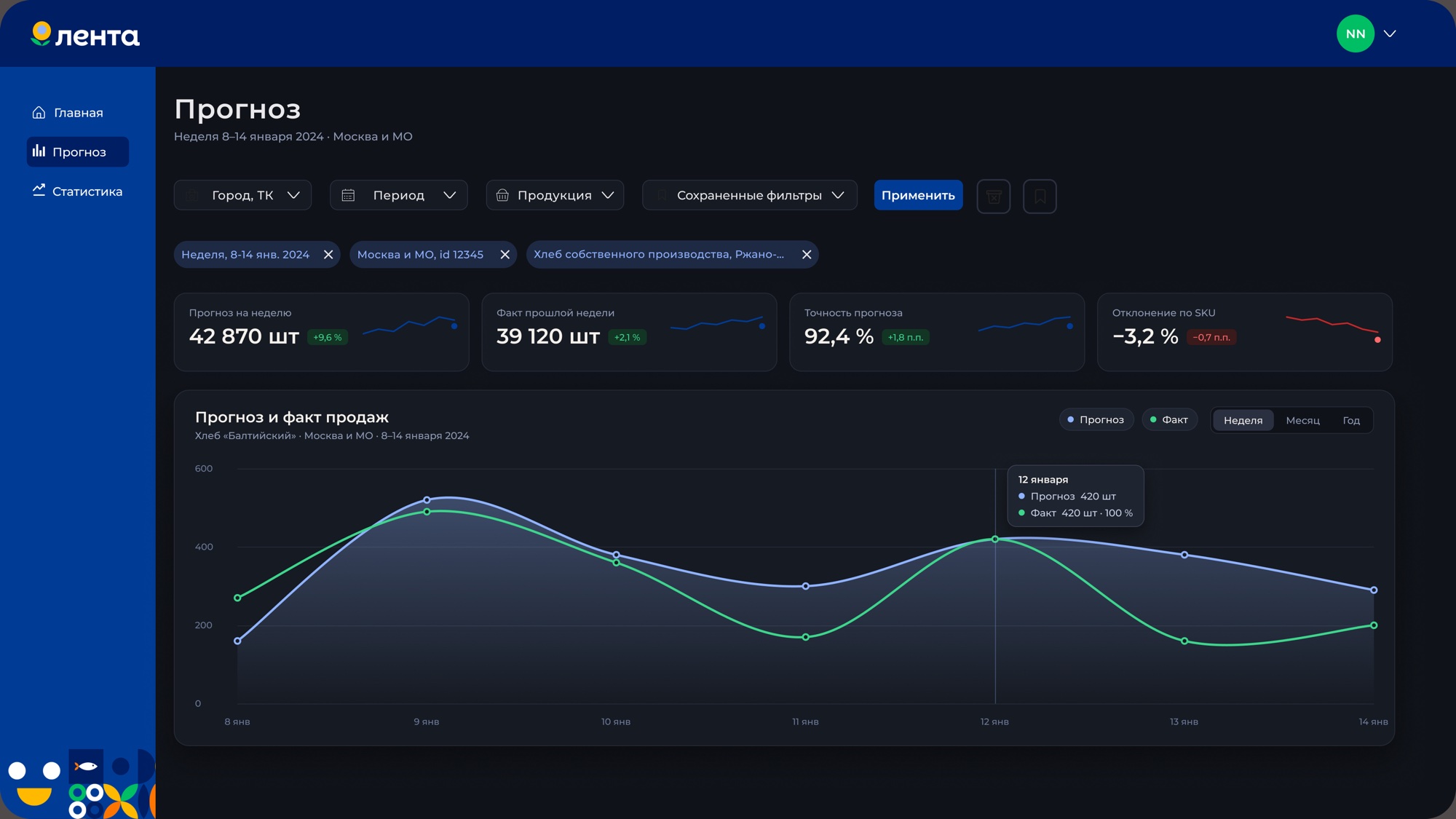Click the red Отклонение по SKU sparkline
1456x819 pixels.
click(1334, 328)
